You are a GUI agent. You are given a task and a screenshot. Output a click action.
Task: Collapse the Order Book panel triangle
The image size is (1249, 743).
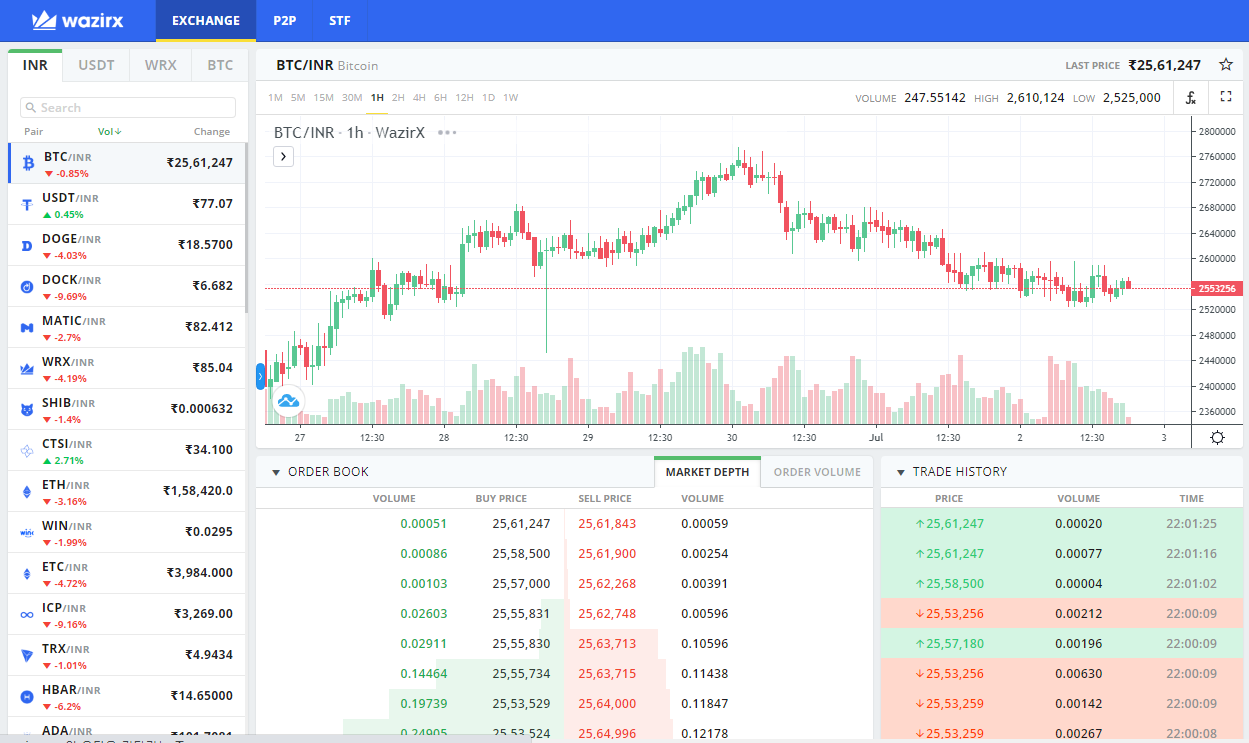pos(274,472)
